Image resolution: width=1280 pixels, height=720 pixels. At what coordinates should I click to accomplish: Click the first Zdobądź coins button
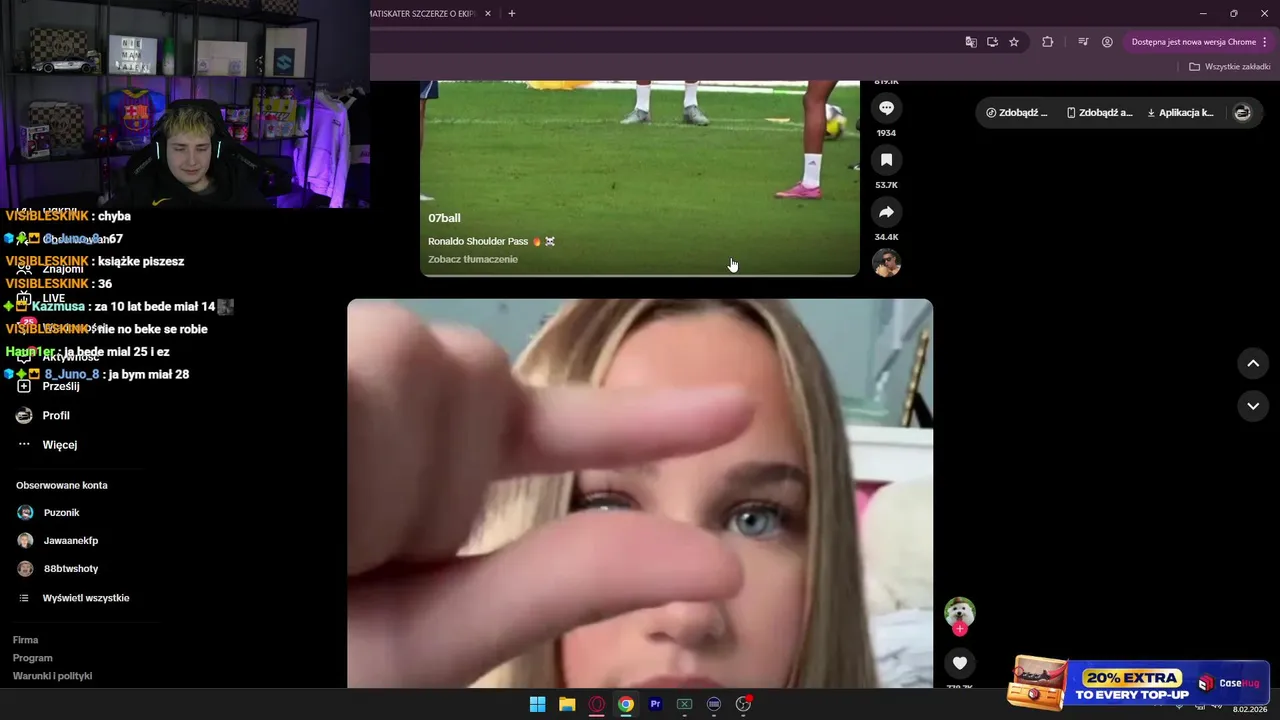coord(1017,113)
